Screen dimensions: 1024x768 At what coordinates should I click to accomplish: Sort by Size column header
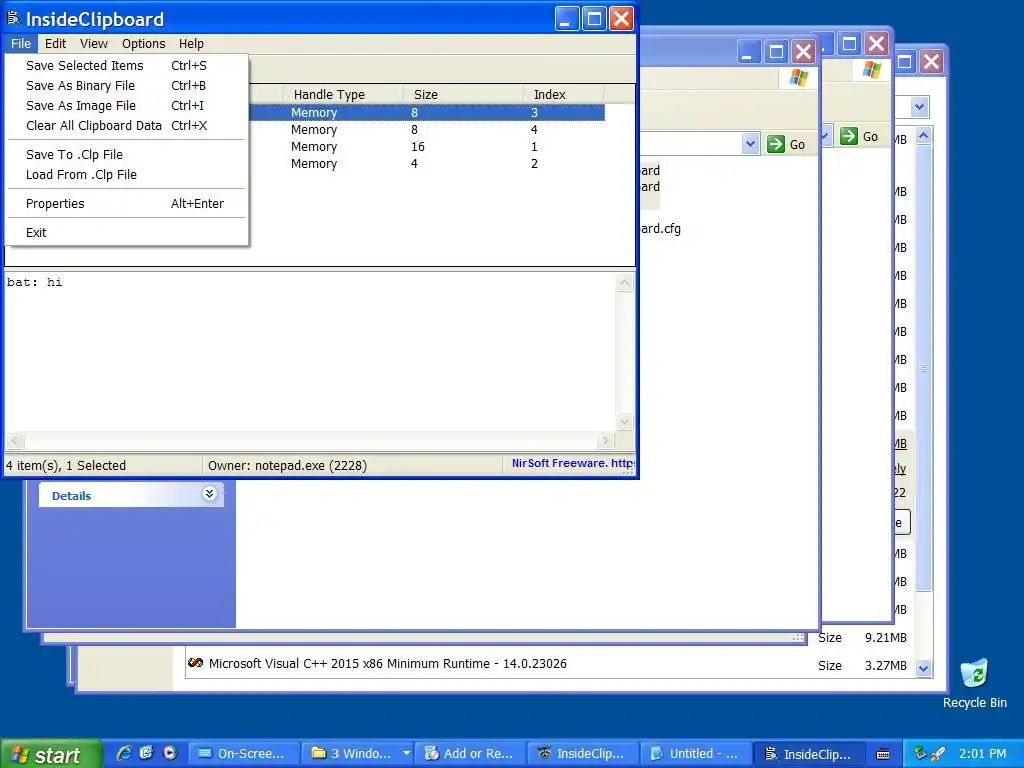[x=463, y=95]
